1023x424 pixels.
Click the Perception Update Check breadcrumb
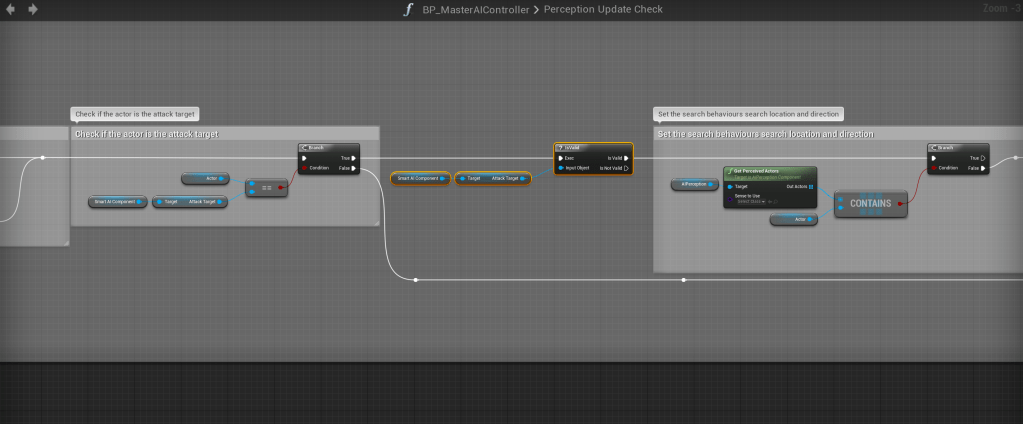click(603, 9)
